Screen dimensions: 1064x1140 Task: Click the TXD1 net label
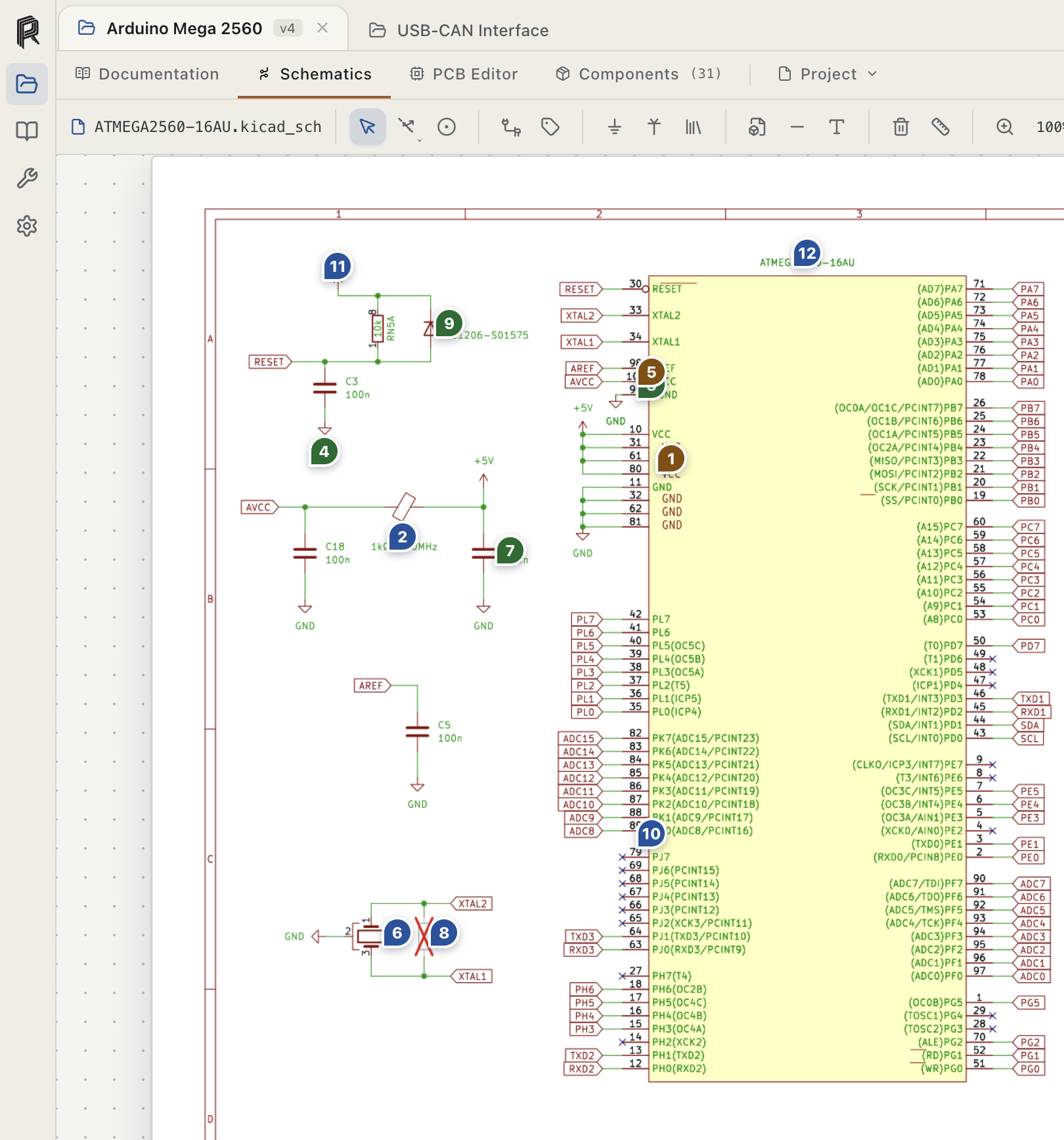pyautogui.click(x=1031, y=699)
